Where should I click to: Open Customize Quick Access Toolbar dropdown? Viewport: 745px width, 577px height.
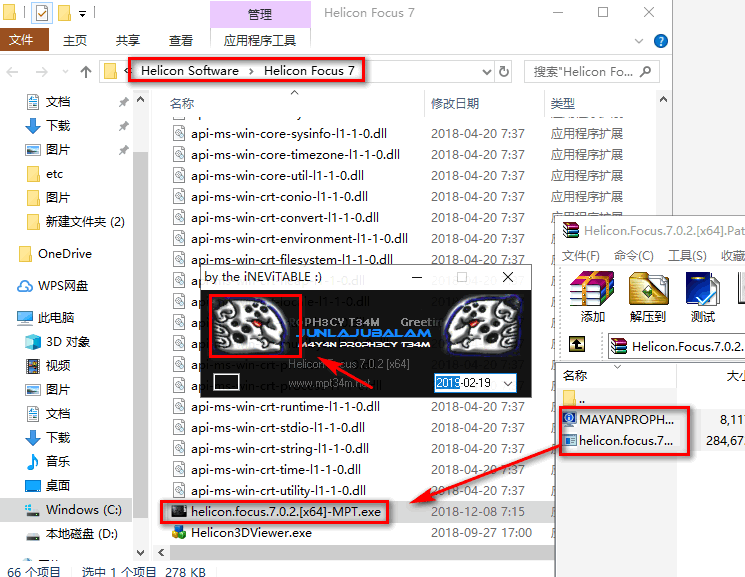pos(82,14)
